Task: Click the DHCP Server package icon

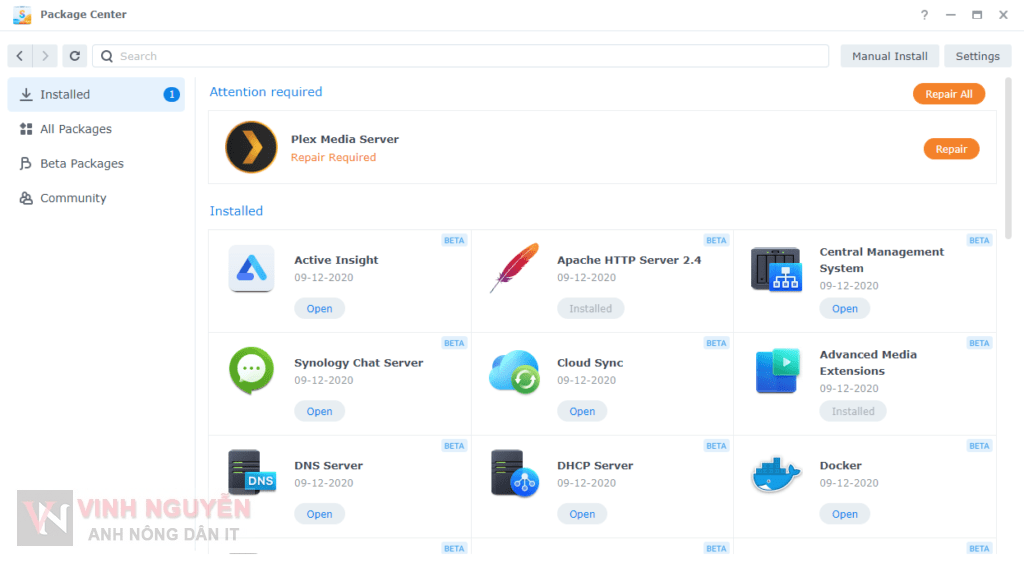Action: coord(514,474)
